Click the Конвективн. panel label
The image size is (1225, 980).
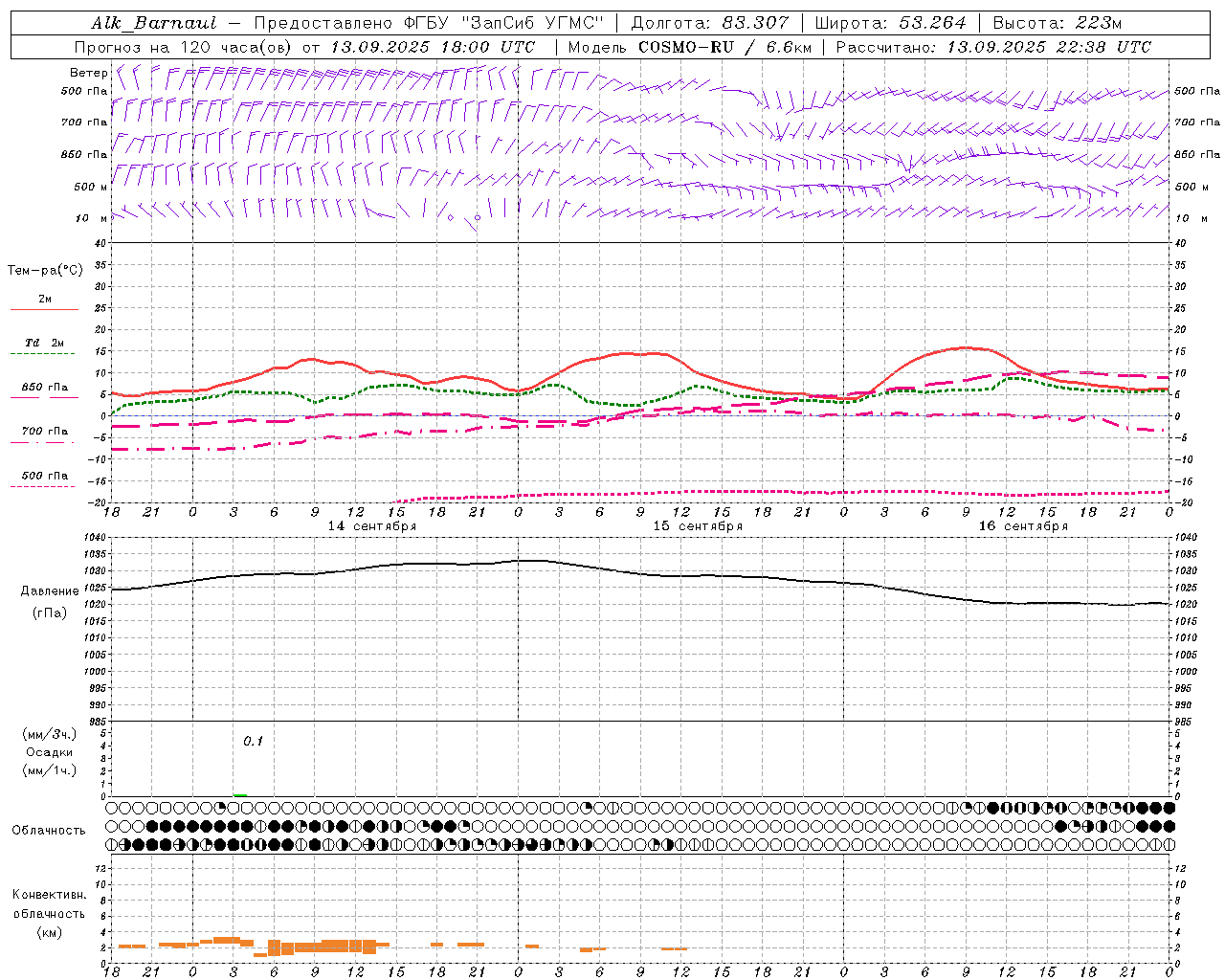click(50, 895)
